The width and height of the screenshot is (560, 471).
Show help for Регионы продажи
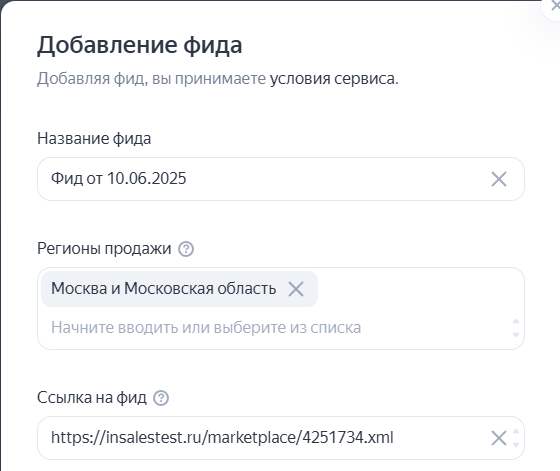coord(186,249)
